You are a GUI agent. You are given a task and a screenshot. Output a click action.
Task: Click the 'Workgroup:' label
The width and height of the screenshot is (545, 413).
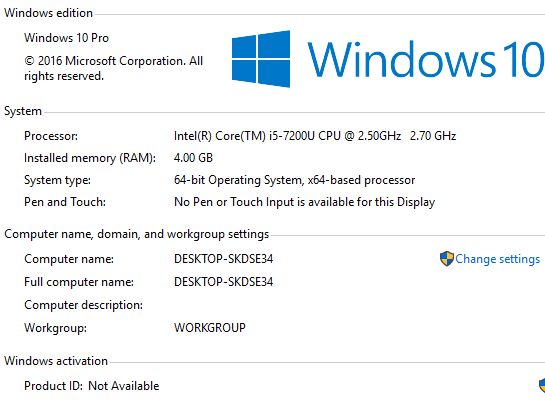[x=56, y=328]
